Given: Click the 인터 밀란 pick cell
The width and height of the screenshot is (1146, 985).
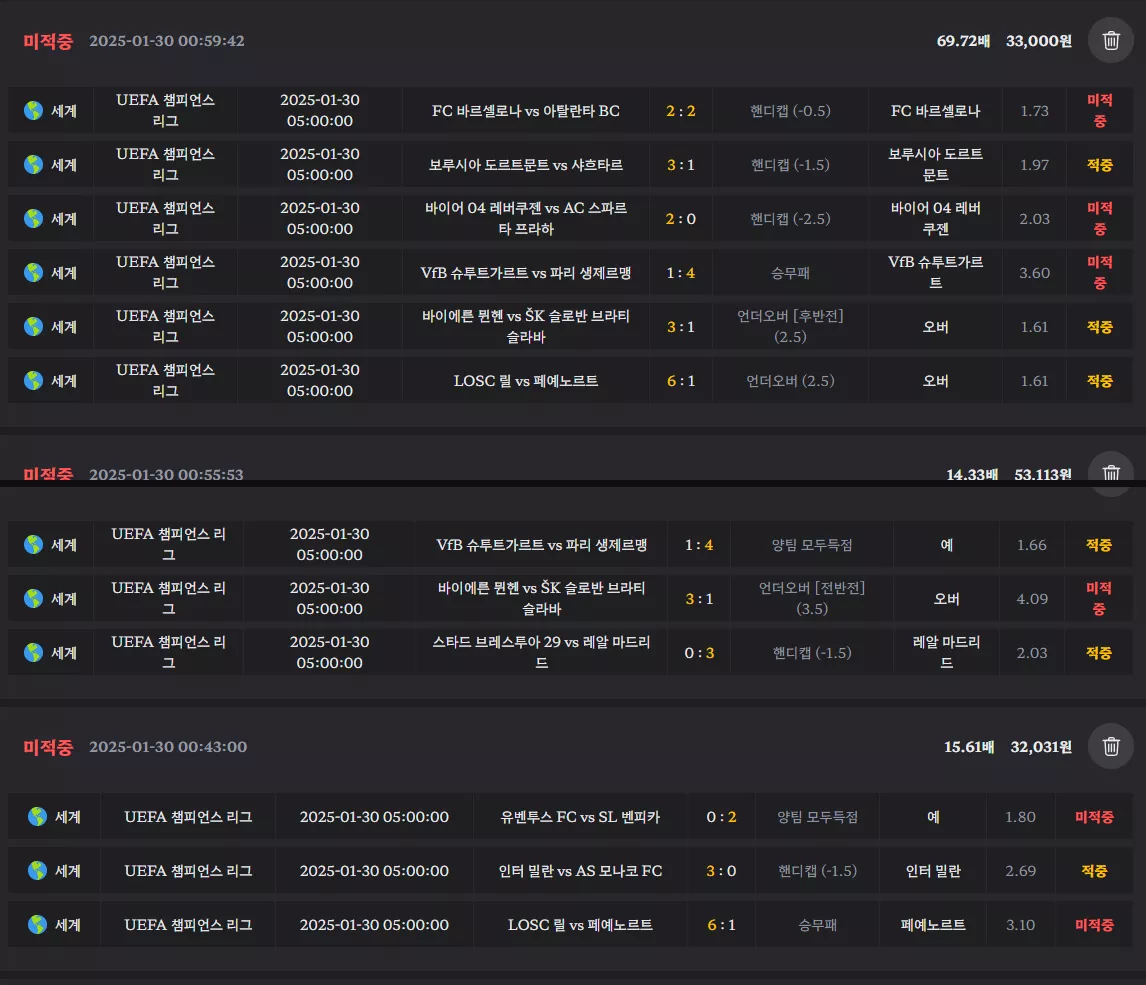Looking at the screenshot, I should 933,871.
